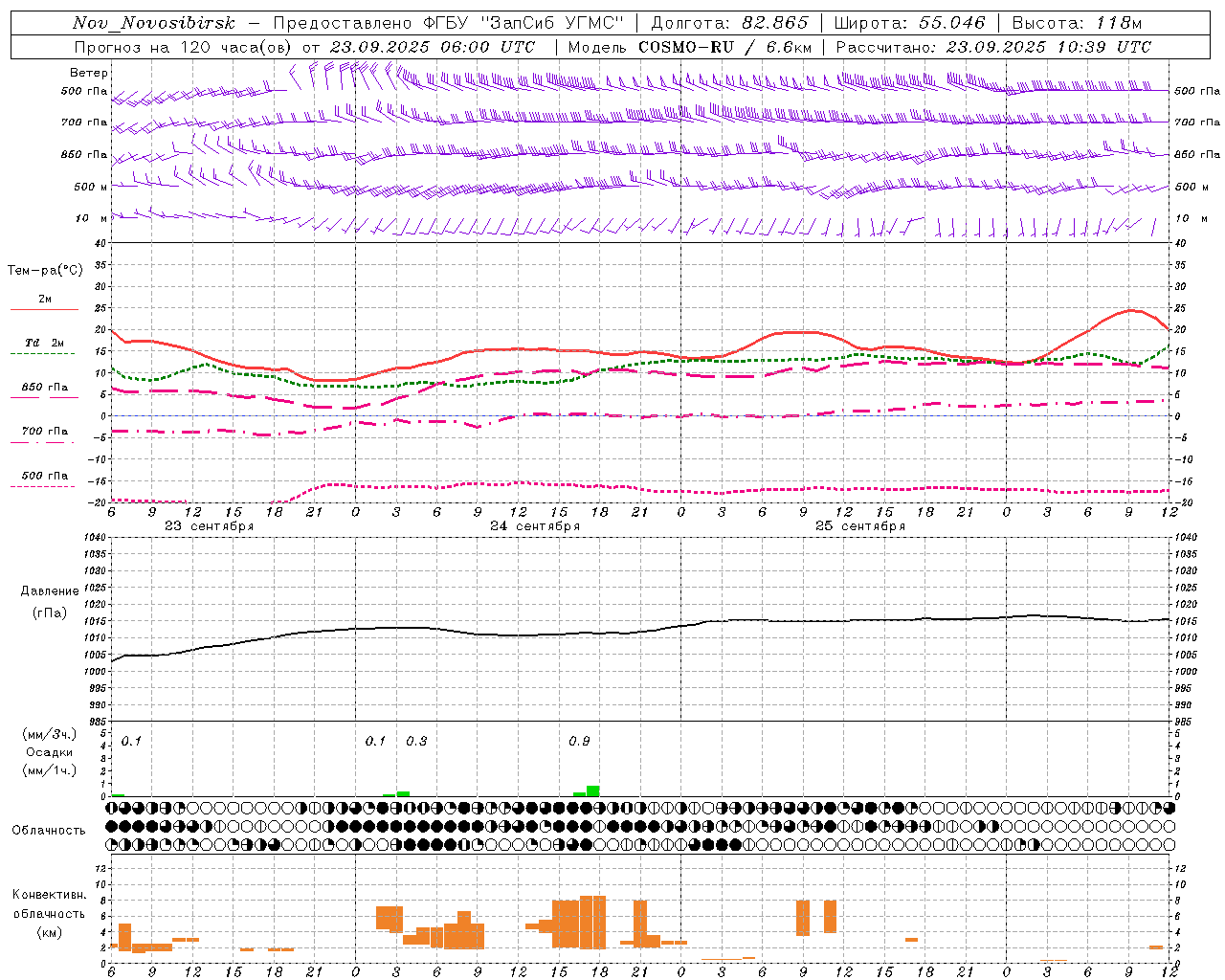Click the '(км)' unit under convective cloud label
The width and height of the screenshot is (1225, 980).
click(50, 932)
